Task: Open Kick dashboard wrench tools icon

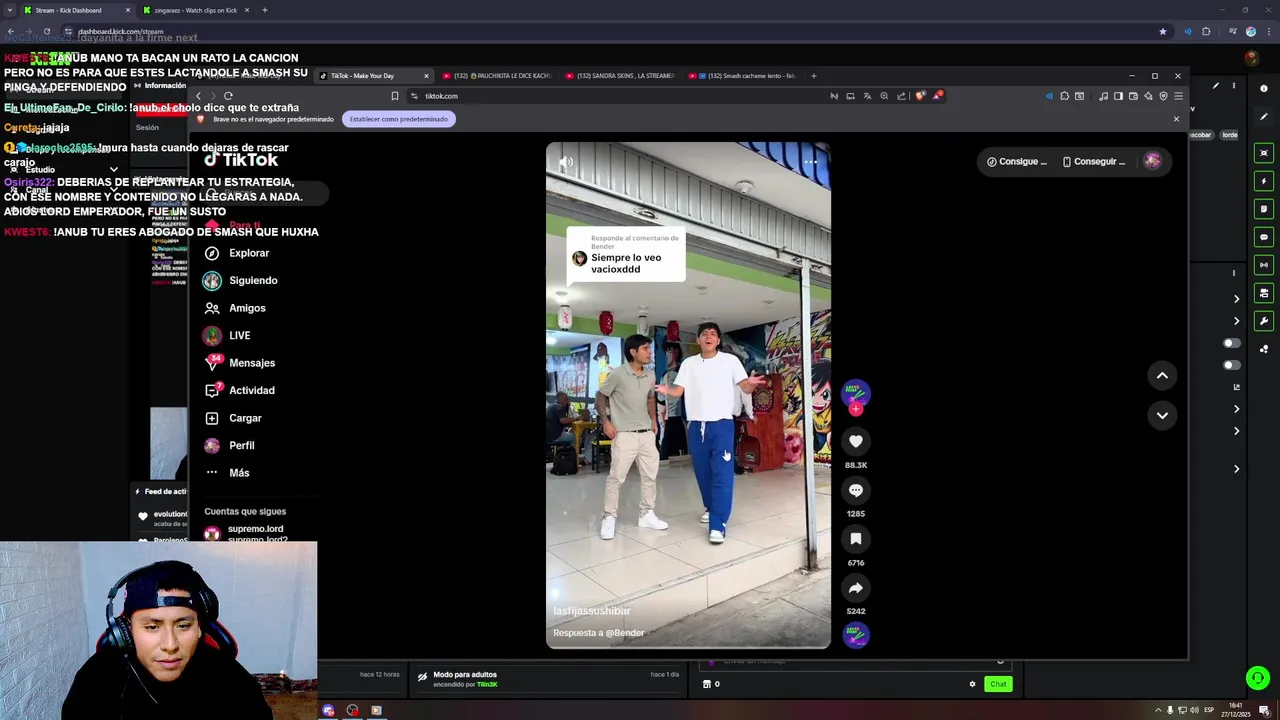Action: (x=1264, y=321)
